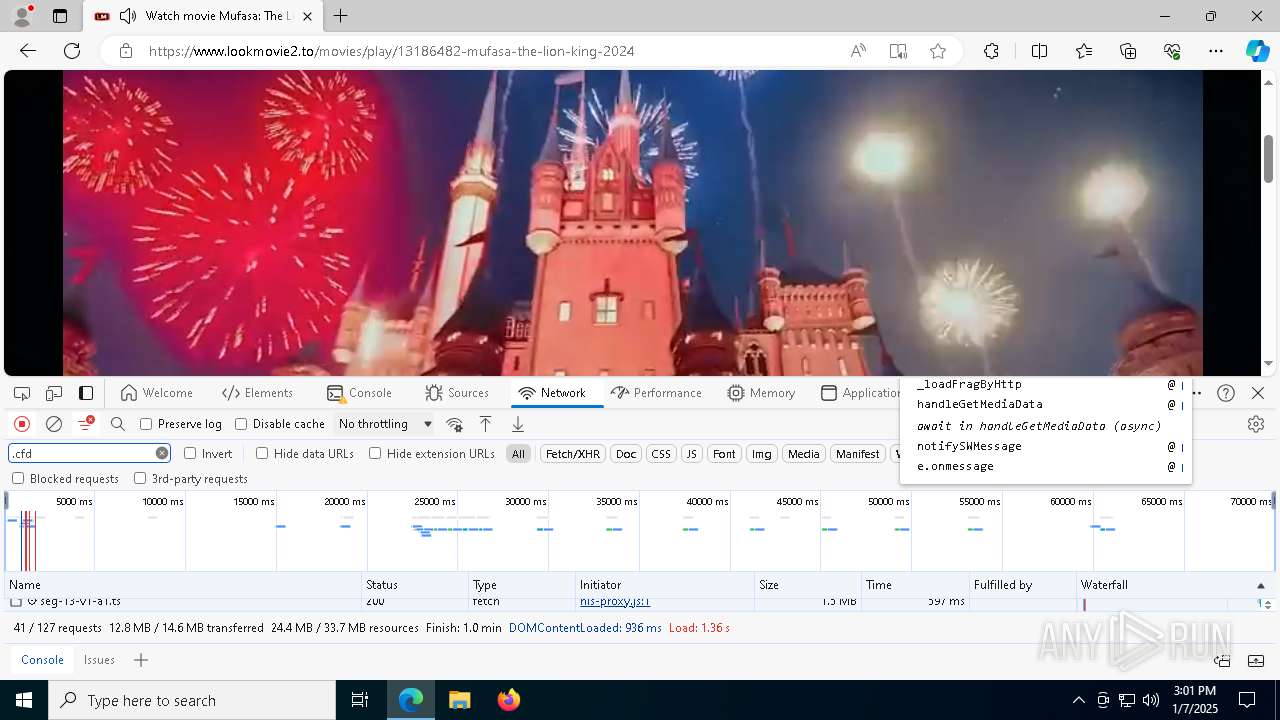Enter Immersive Reader from address bar

(x=898, y=51)
